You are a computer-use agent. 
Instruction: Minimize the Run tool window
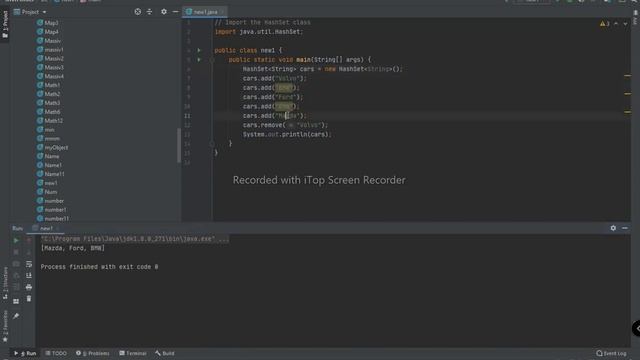pyautogui.click(x=625, y=228)
